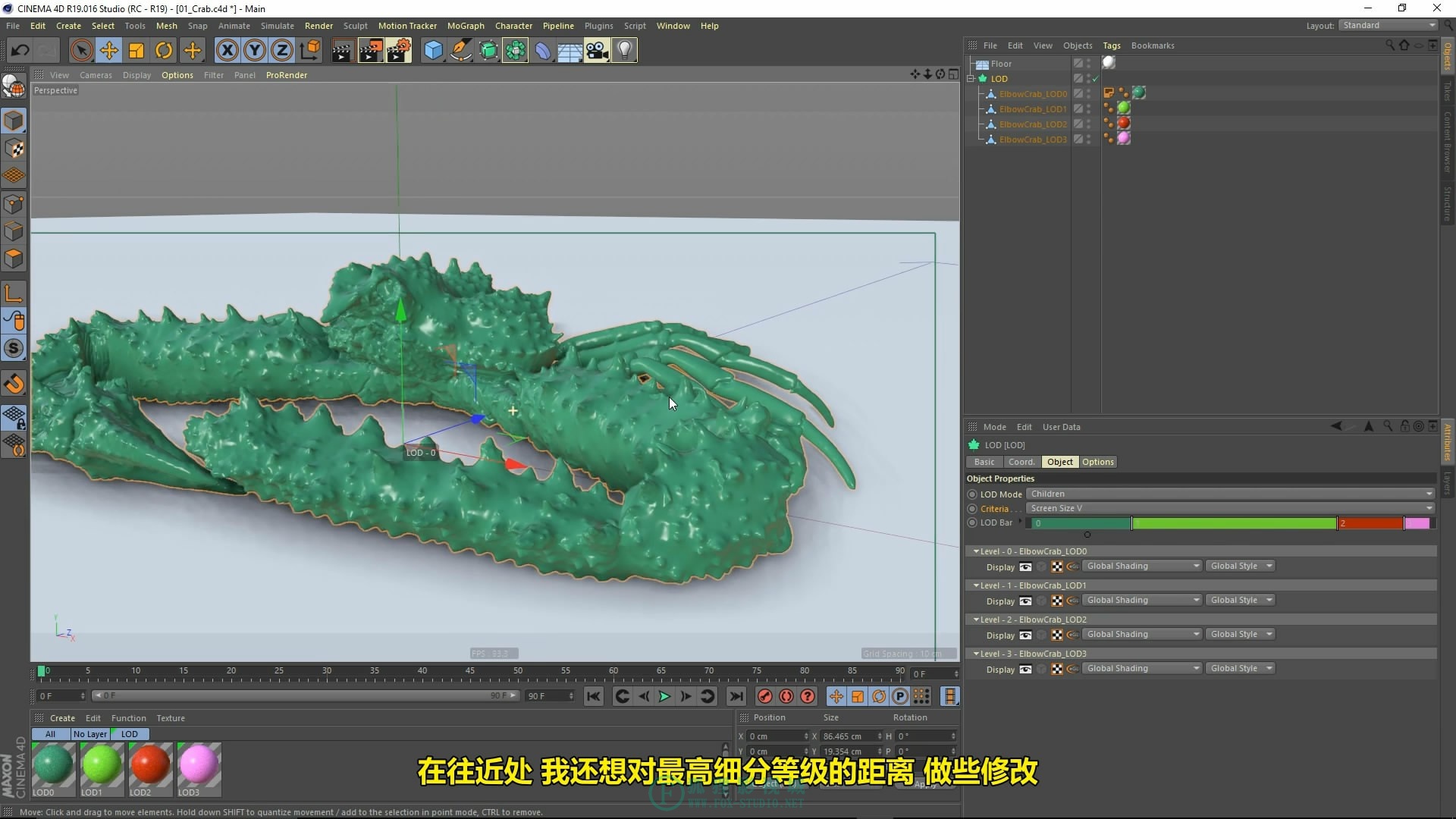Open Level 1 Global Style dropdown
Viewport: 1456px width, 819px height.
tap(1241, 600)
